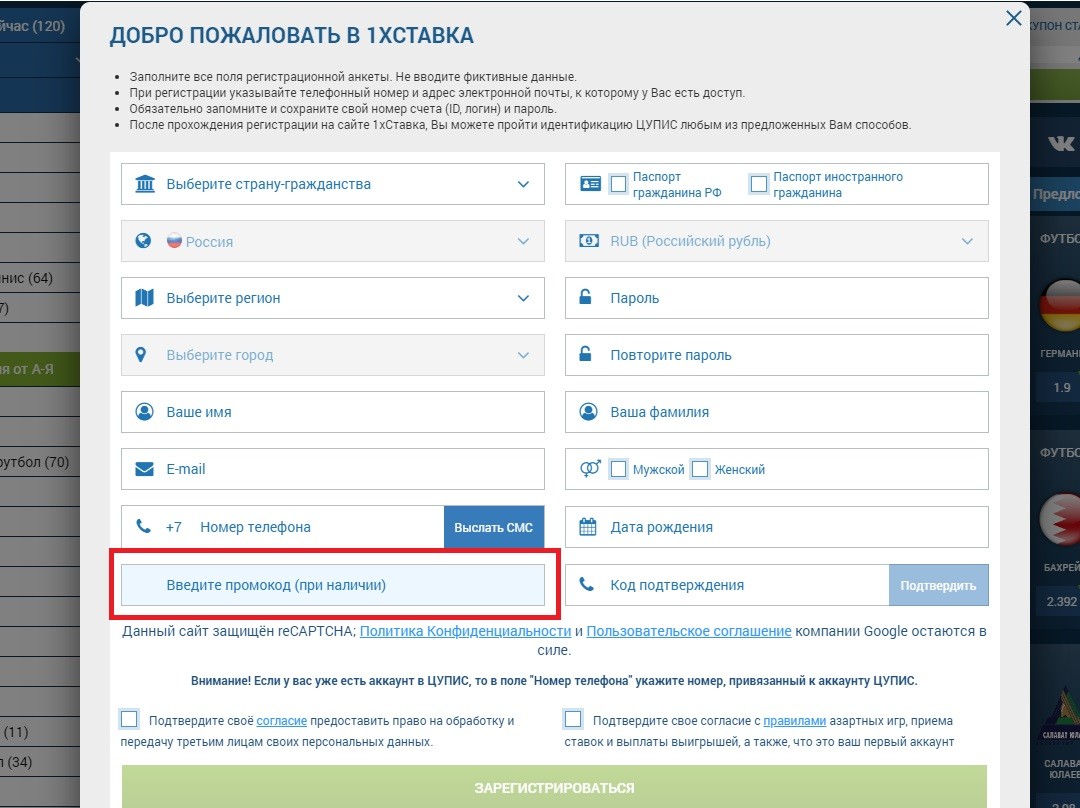Click the ID card icon by the passport options
Viewport: 1080px width, 808px height.
tap(590, 184)
